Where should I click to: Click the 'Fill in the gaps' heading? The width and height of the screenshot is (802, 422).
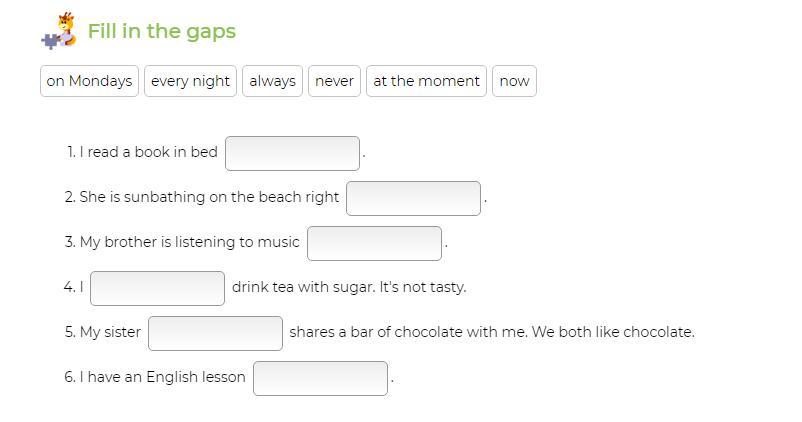pos(162,31)
